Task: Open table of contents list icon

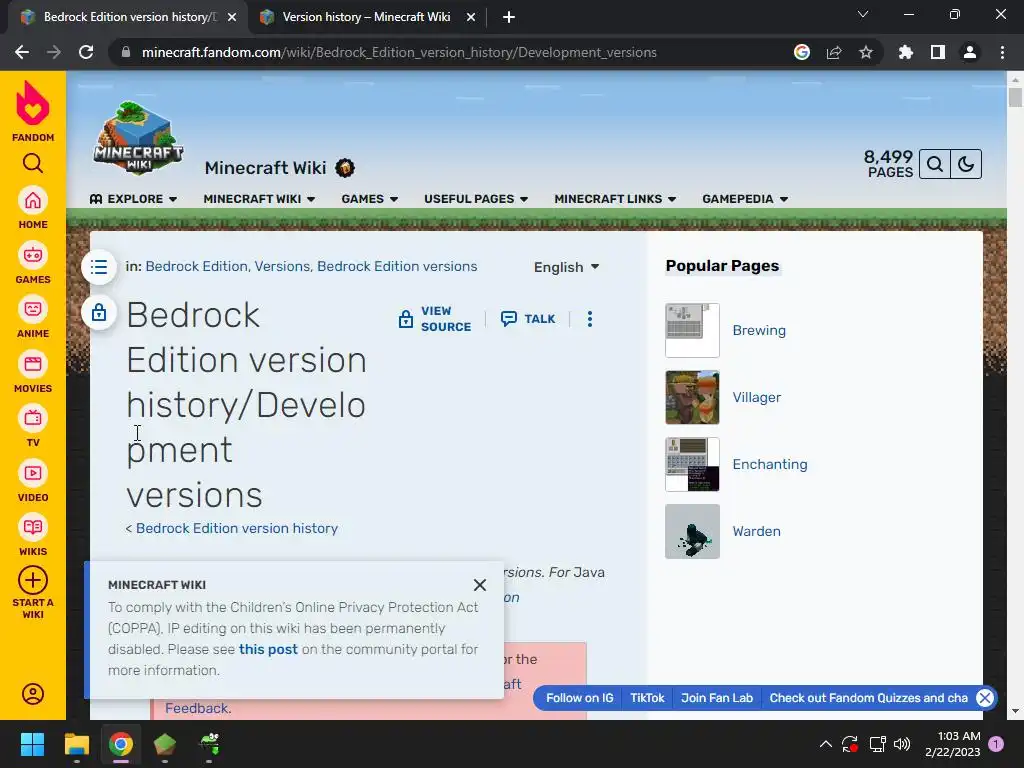Action: pos(99,266)
